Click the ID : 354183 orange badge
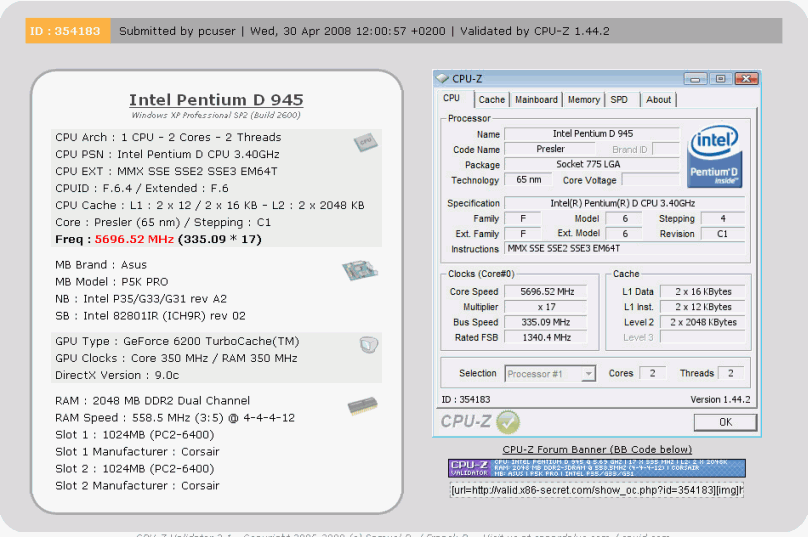The height and width of the screenshot is (537, 808). [x=68, y=31]
